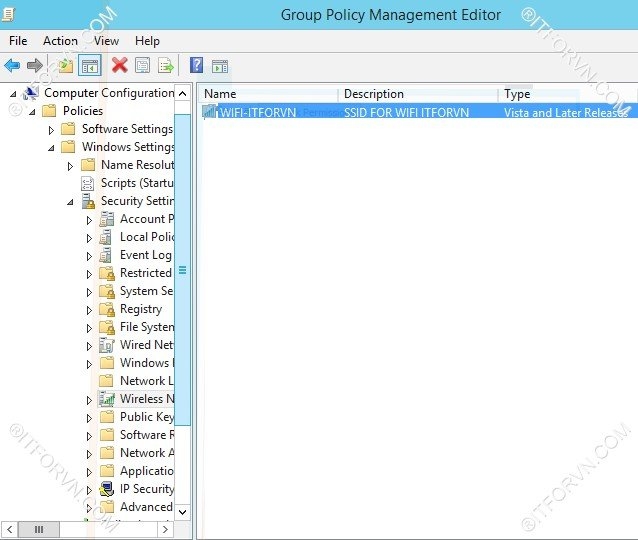This screenshot has width=638, height=540.
Task: Click the blue Help icon
Action: pos(196,66)
